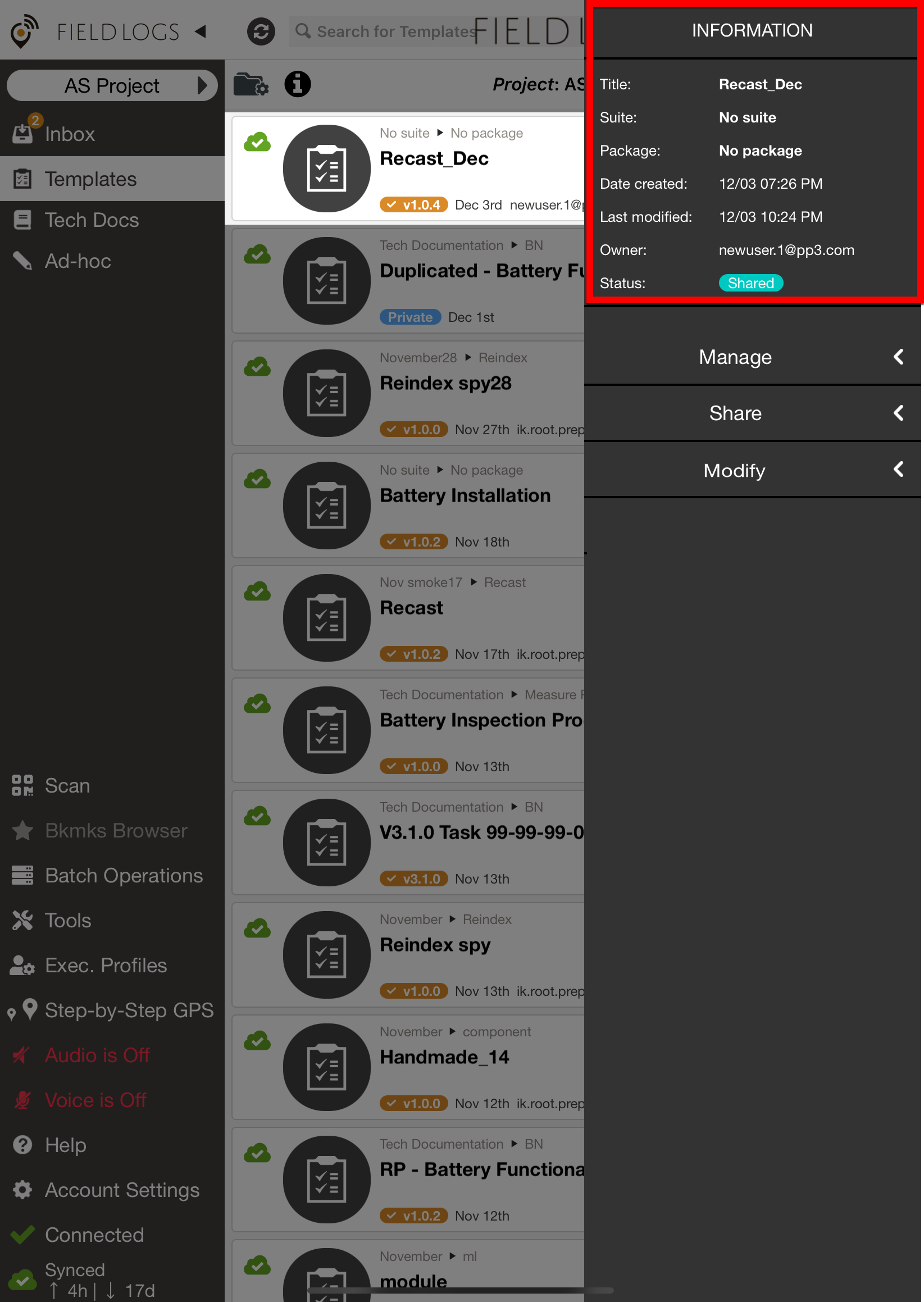924x1302 pixels.
Task: Open the Scan QR code tool
Action: pos(67,785)
